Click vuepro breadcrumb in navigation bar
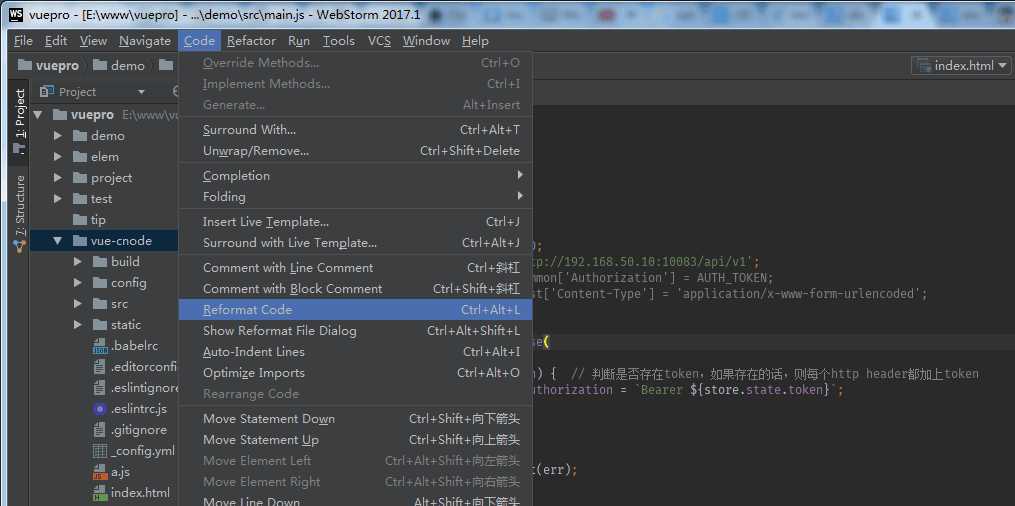The image size is (1015, 506). [49, 65]
